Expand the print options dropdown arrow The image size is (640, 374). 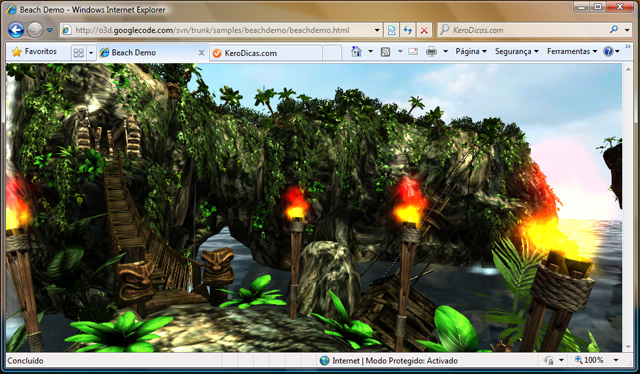(445, 51)
